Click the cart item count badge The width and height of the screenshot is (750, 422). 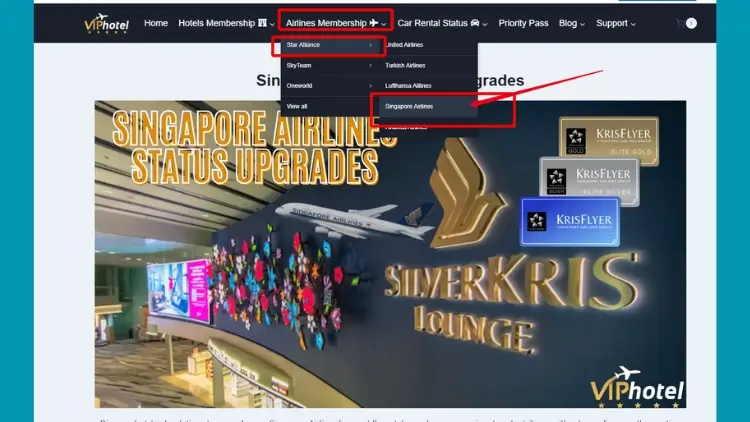coord(691,23)
